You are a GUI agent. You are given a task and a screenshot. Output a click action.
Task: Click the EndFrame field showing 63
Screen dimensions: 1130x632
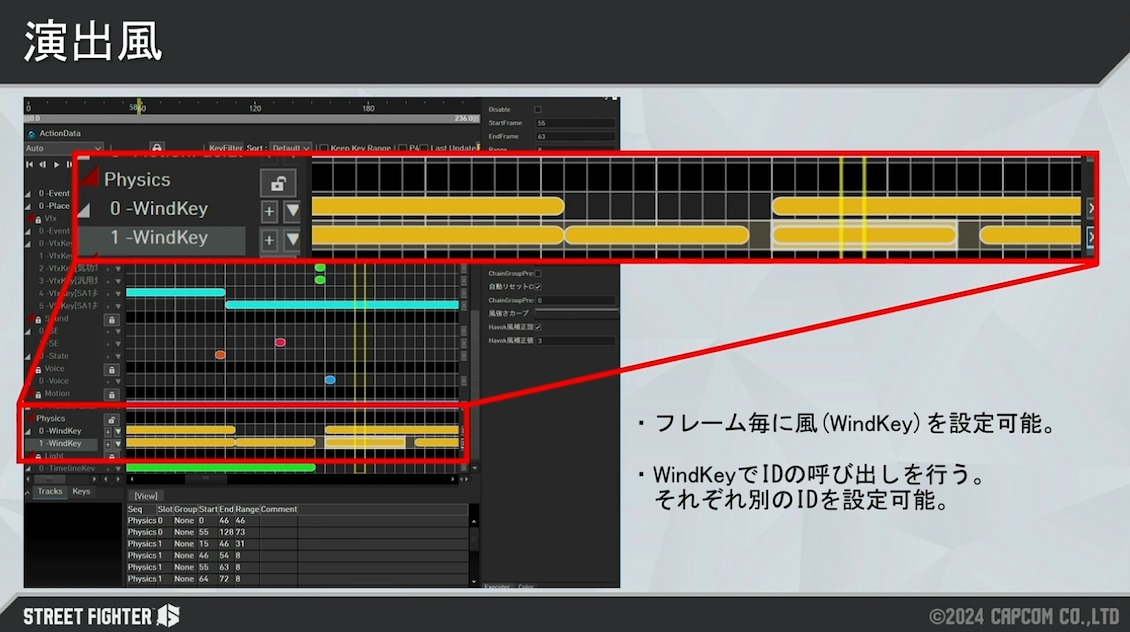pos(575,136)
